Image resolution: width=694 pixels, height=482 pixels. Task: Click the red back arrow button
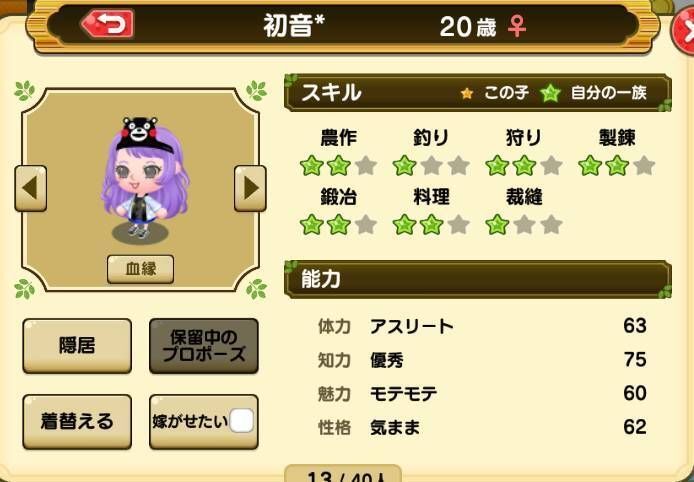coord(108,24)
